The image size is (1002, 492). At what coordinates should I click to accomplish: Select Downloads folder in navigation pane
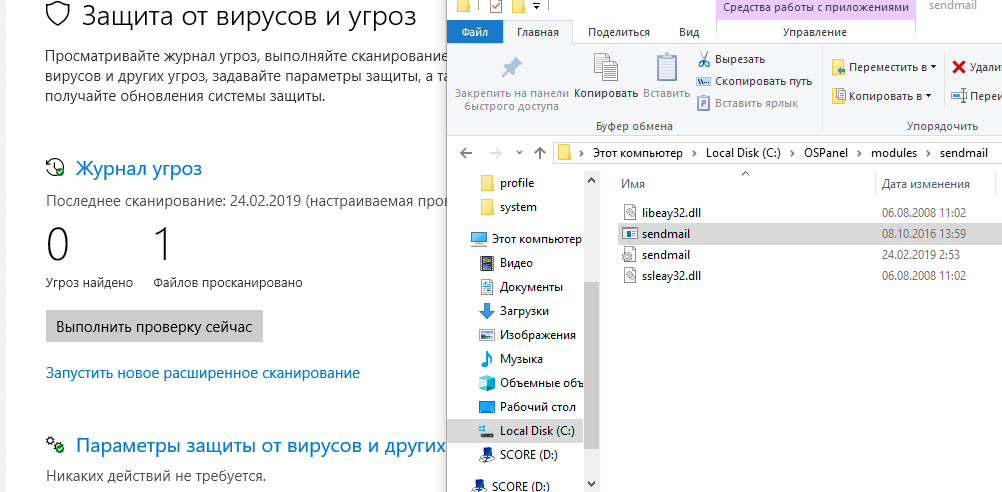(523, 311)
